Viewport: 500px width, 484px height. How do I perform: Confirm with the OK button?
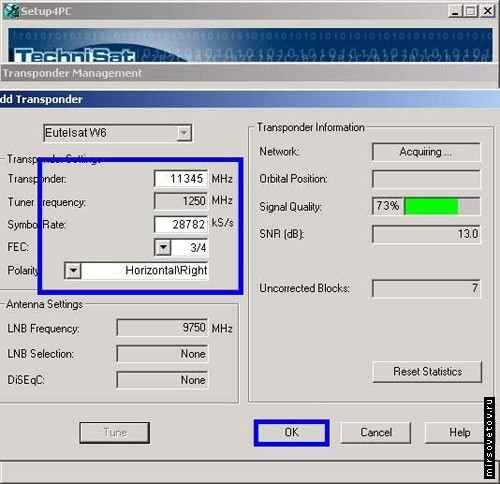[292, 433]
